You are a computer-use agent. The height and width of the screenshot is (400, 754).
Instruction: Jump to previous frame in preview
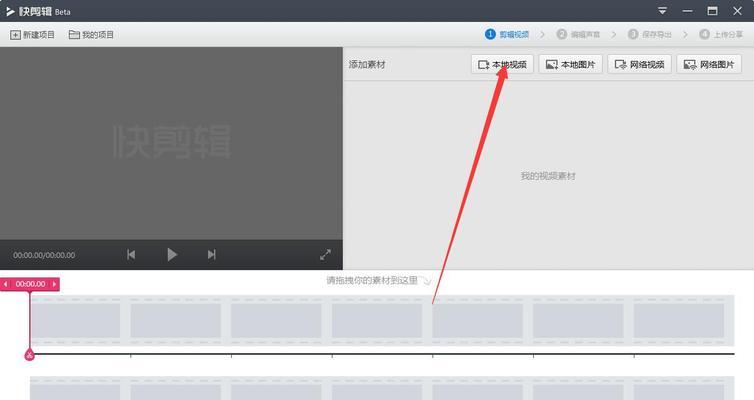pyautogui.click(x=131, y=254)
